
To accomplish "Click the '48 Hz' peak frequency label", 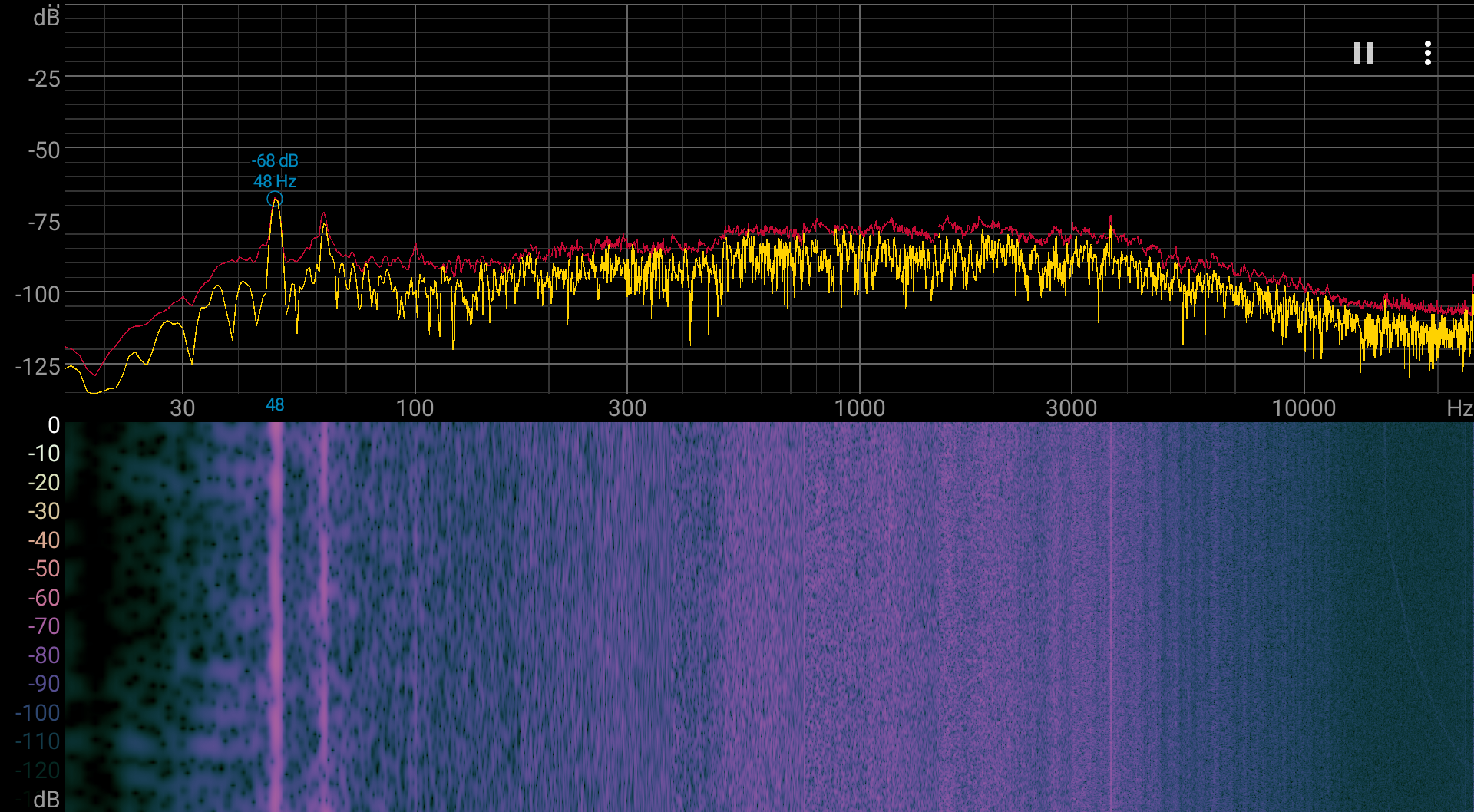I will [275, 181].
